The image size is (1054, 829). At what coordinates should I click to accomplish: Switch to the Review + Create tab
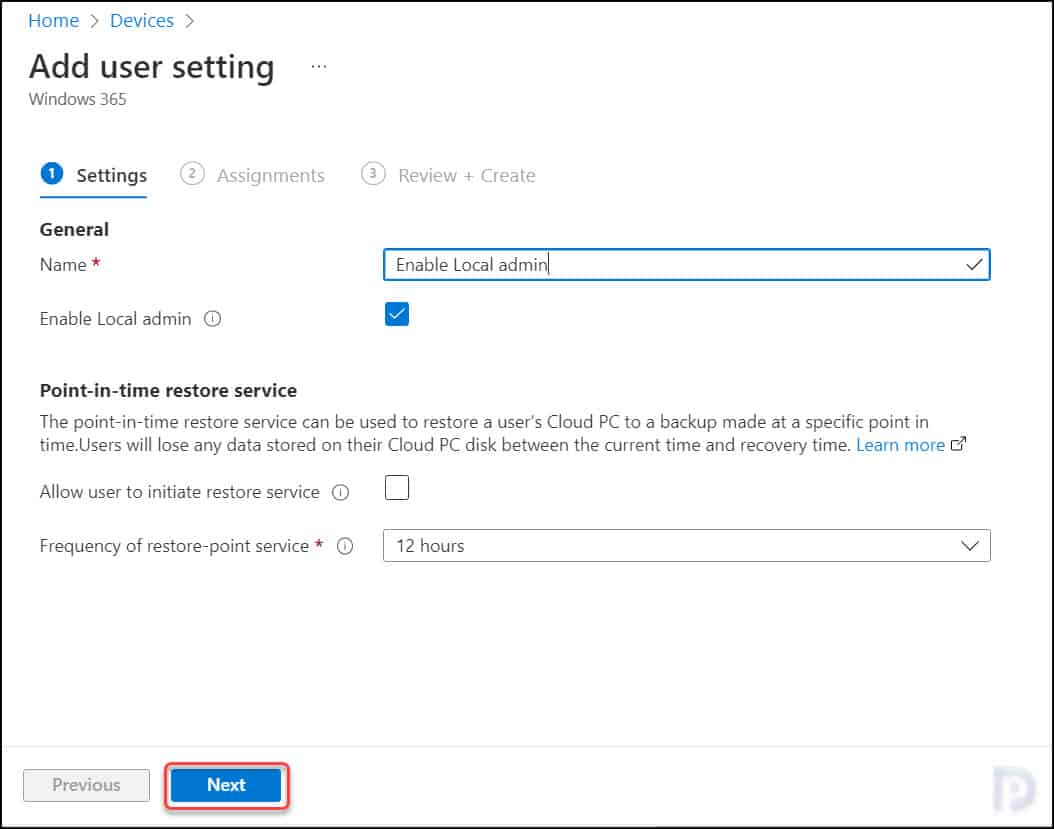coord(448,175)
